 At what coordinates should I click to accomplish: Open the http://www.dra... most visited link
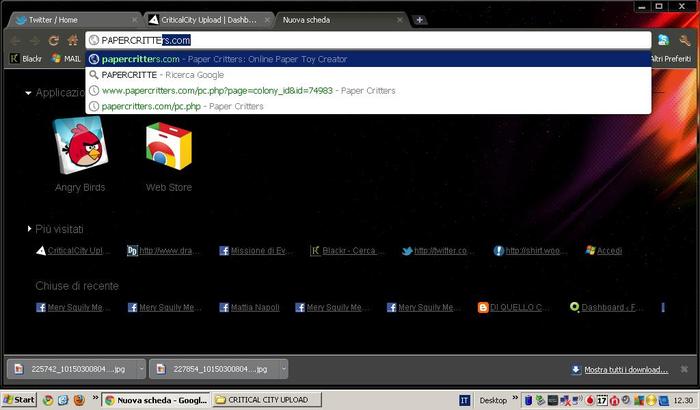click(x=163, y=251)
